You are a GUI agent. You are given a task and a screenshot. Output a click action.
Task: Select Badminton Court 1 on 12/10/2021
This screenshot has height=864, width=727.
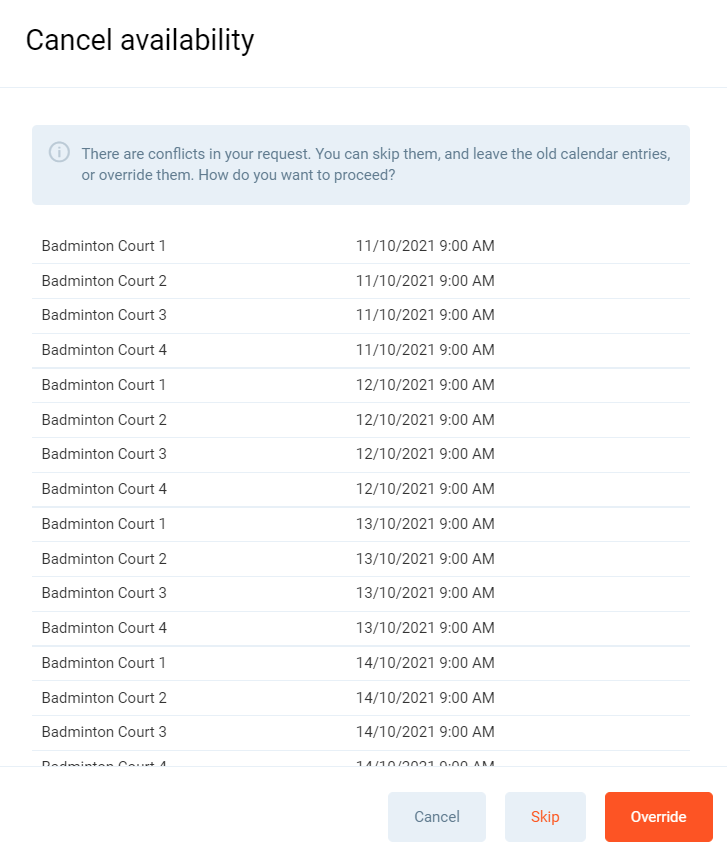tap(104, 385)
